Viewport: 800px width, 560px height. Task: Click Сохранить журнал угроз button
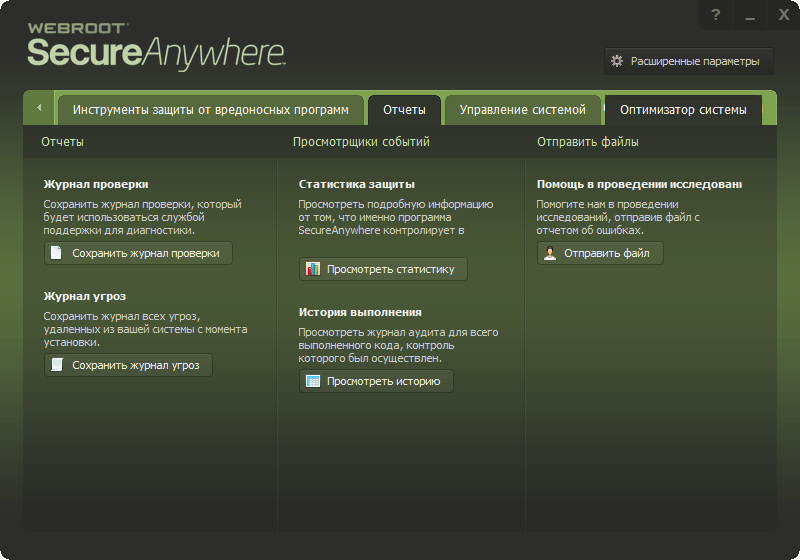[x=128, y=365]
